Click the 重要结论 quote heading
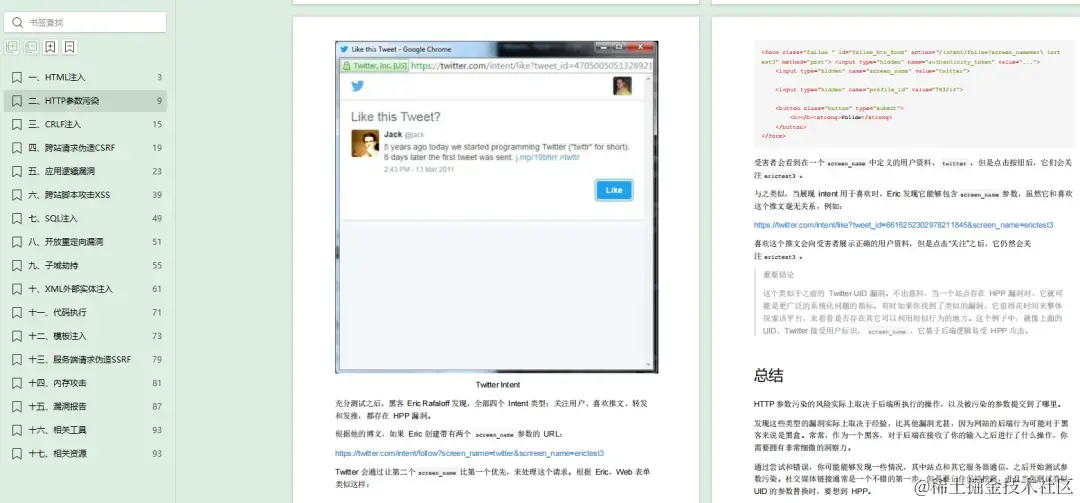1080x503 pixels. pos(778,274)
